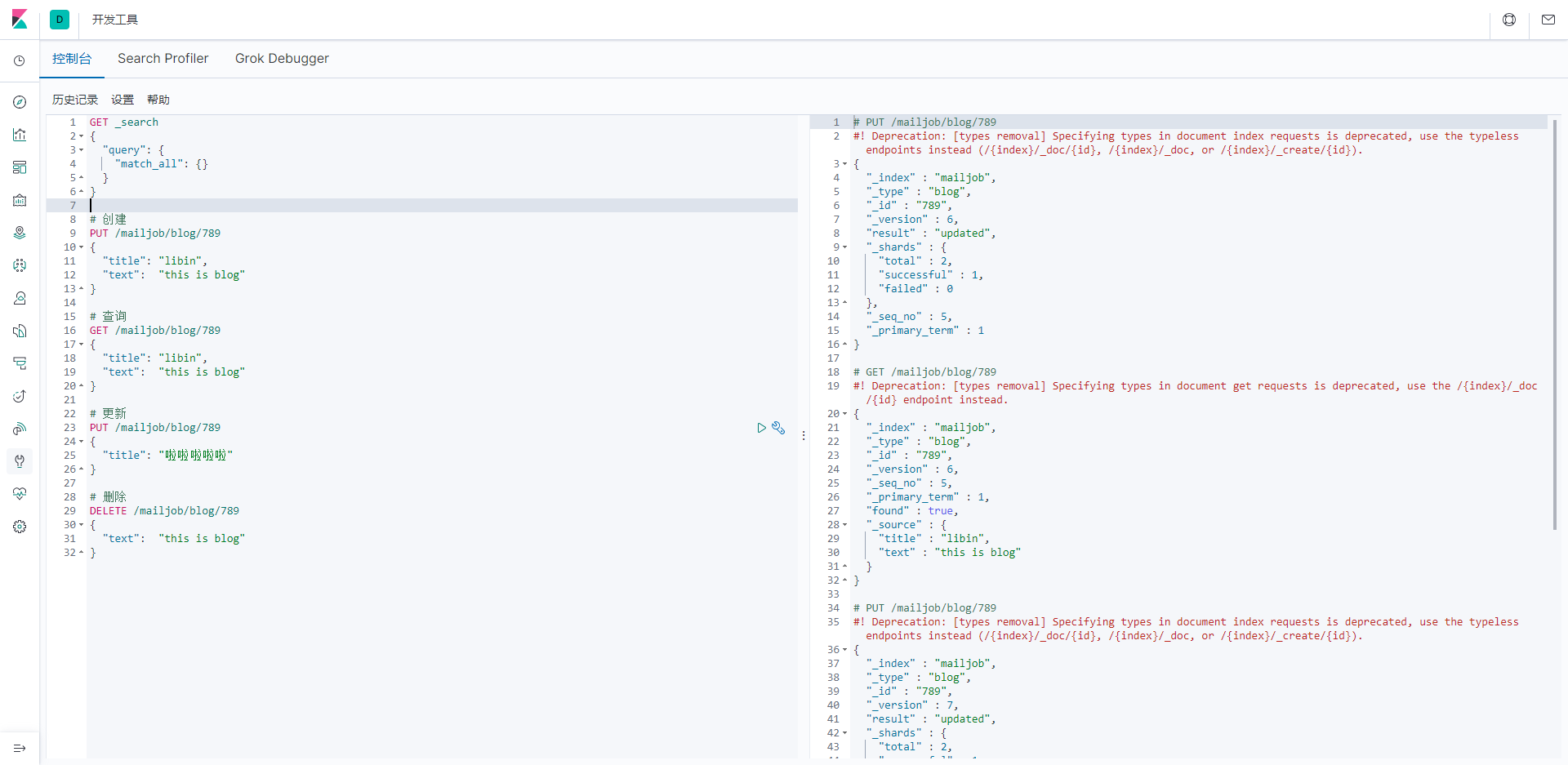
Task: Click 'GET /mailjob/blog/789' in editor
Action: 155,331
